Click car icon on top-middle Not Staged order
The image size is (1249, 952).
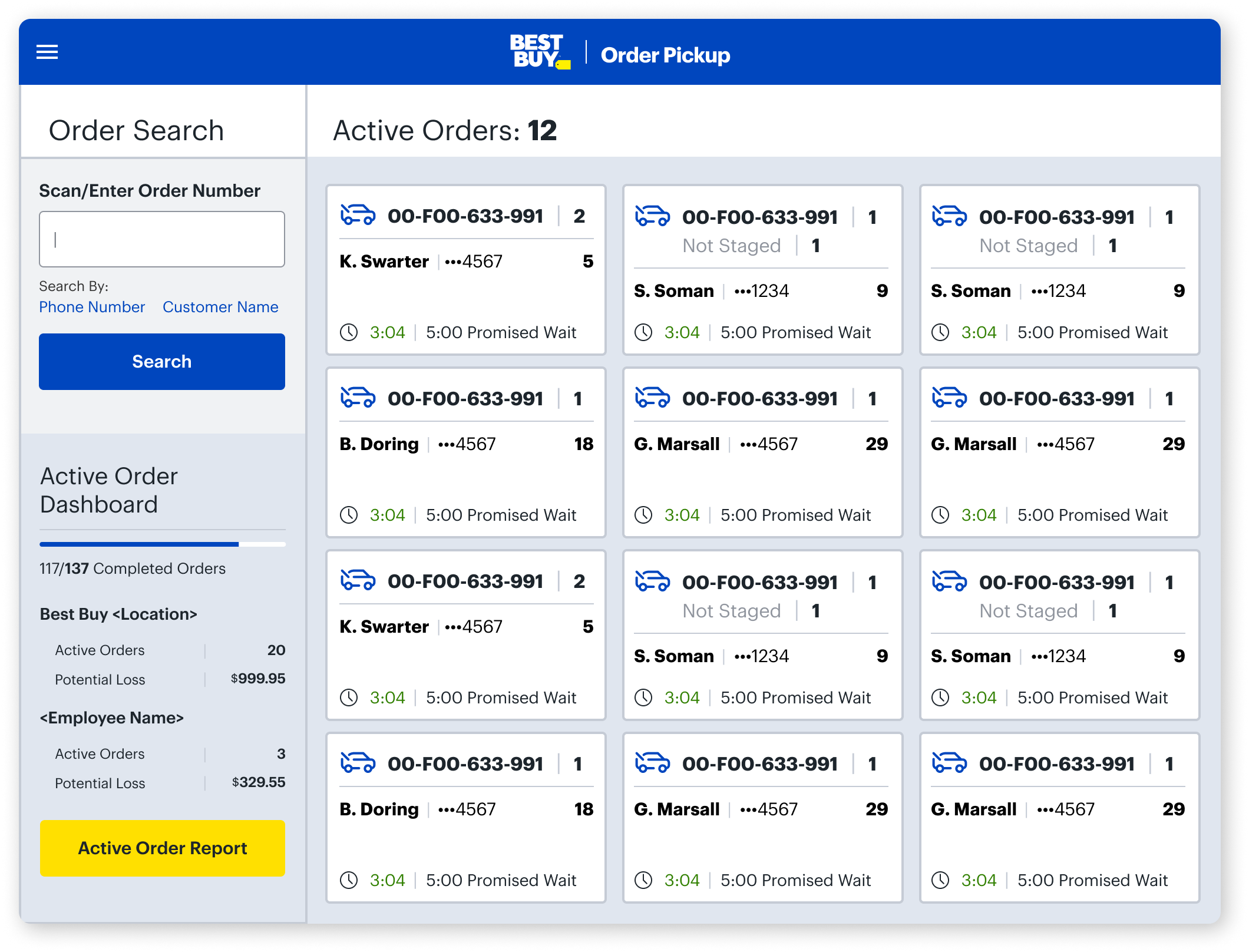coord(652,216)
